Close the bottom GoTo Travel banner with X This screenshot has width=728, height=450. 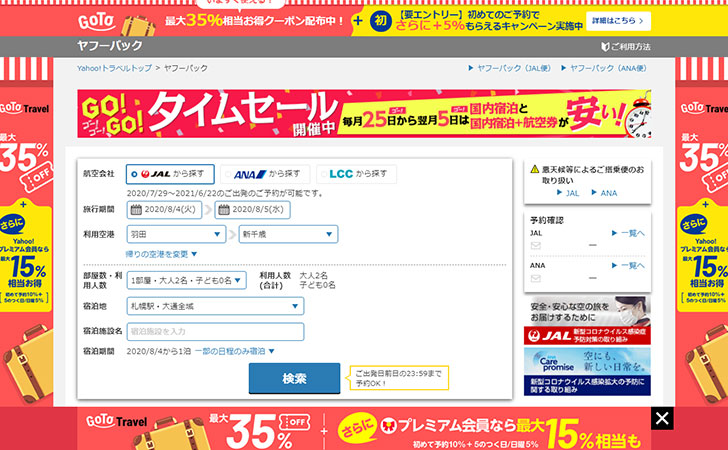[x=662, y=418]
